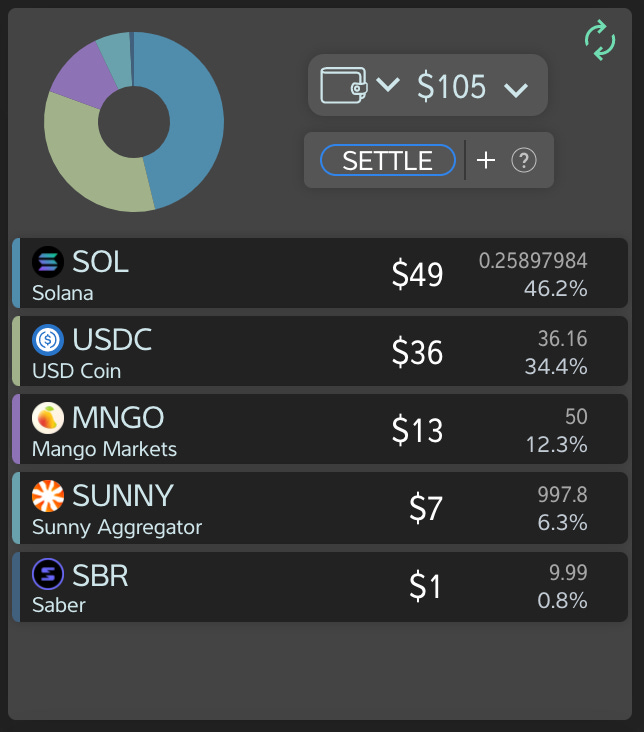Click the Saber name text
644x732 pixels.
tap(59, 605)
